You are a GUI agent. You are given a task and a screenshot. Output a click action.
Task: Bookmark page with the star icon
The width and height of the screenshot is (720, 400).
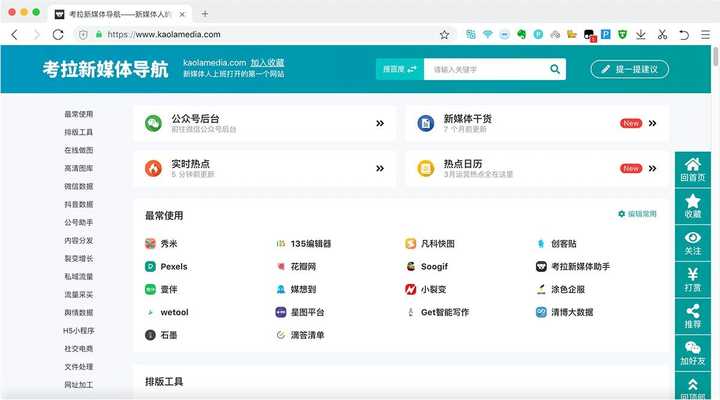point(444,34)
